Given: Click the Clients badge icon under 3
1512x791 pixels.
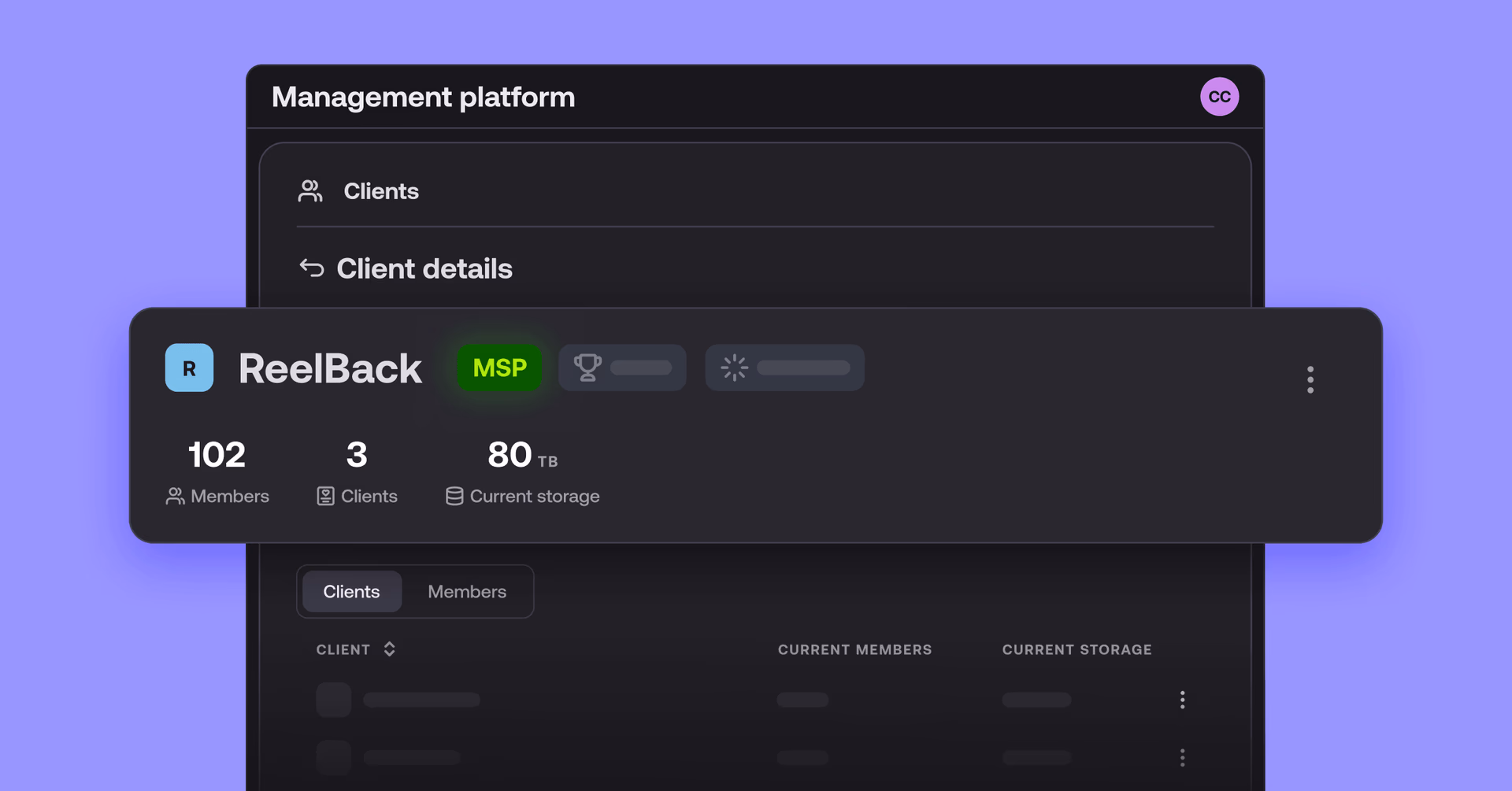Looking at the screenshot, I should click(x=325, y=496).
